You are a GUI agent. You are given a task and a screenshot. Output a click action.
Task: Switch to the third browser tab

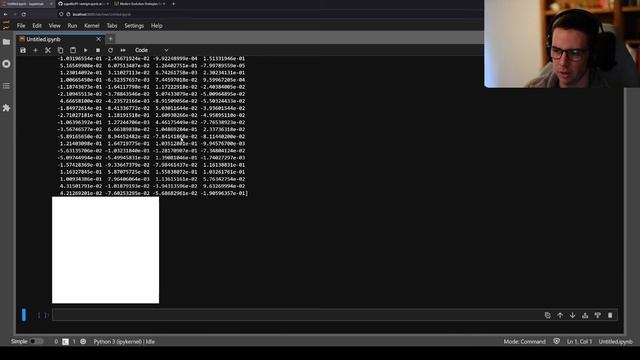pos(140,4)
